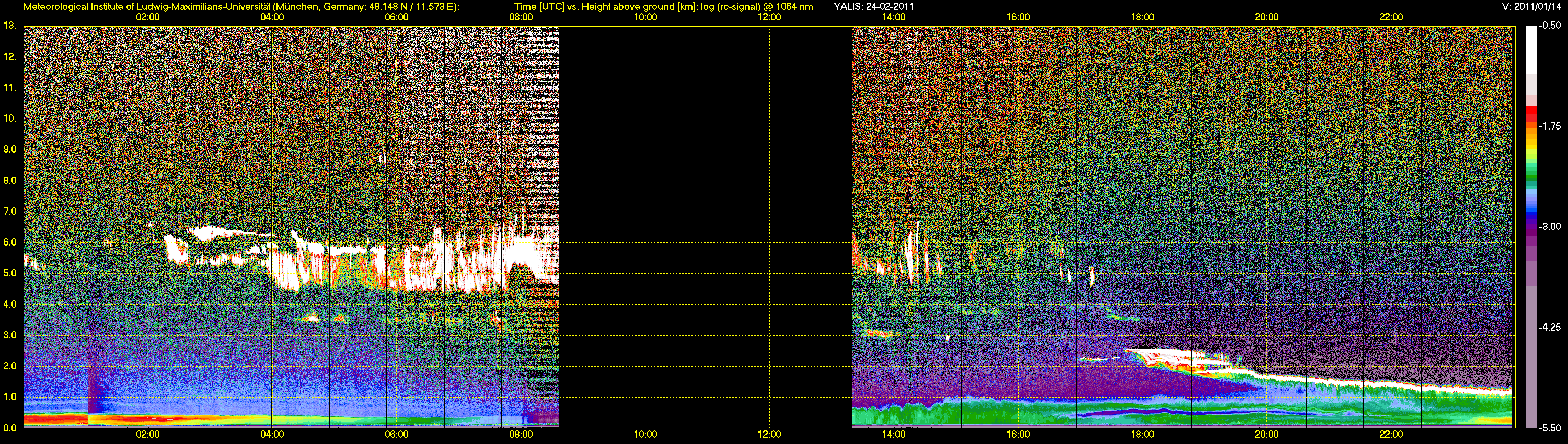Pick the white top section of the colorbar
The height and width of the screenshot is (444, 1568).
pyautogui.click(x=1531, y=49)
